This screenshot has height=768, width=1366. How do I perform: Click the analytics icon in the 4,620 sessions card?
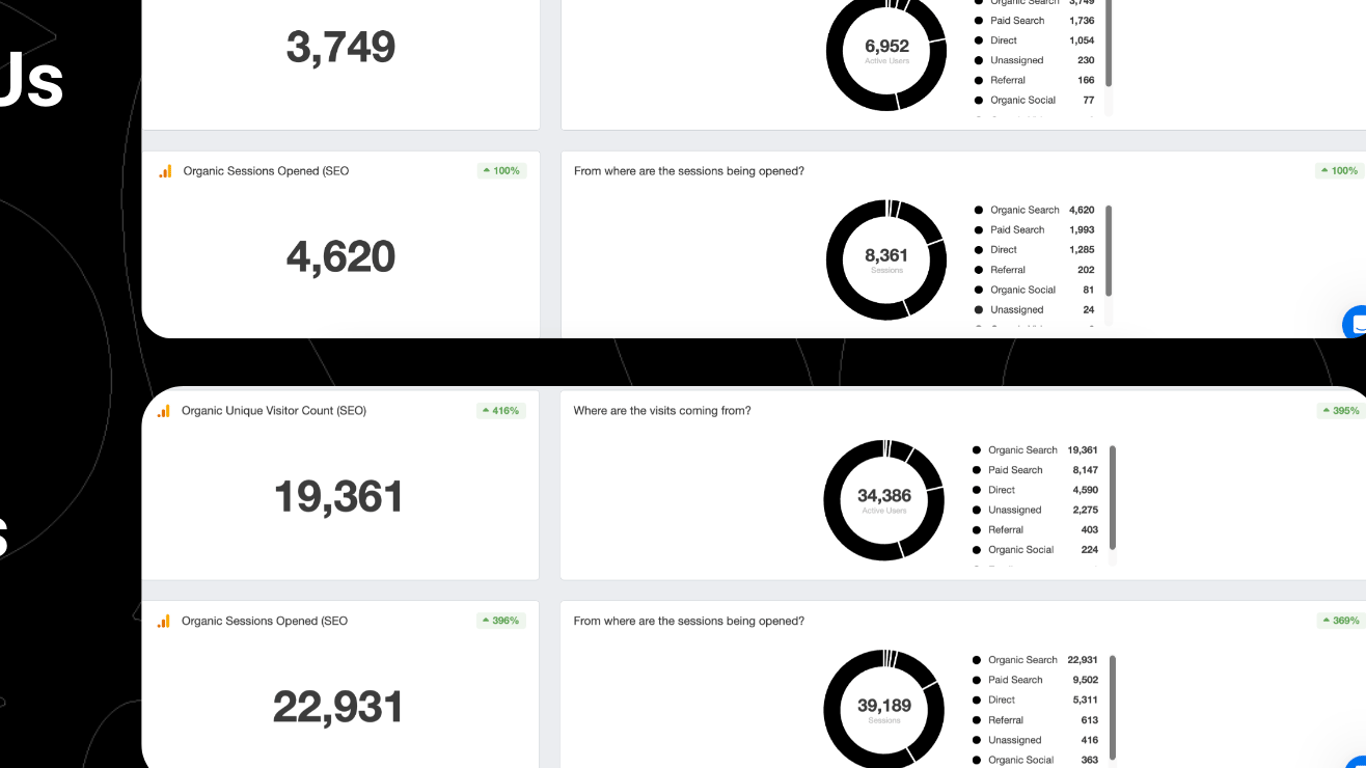pos(165,171)
